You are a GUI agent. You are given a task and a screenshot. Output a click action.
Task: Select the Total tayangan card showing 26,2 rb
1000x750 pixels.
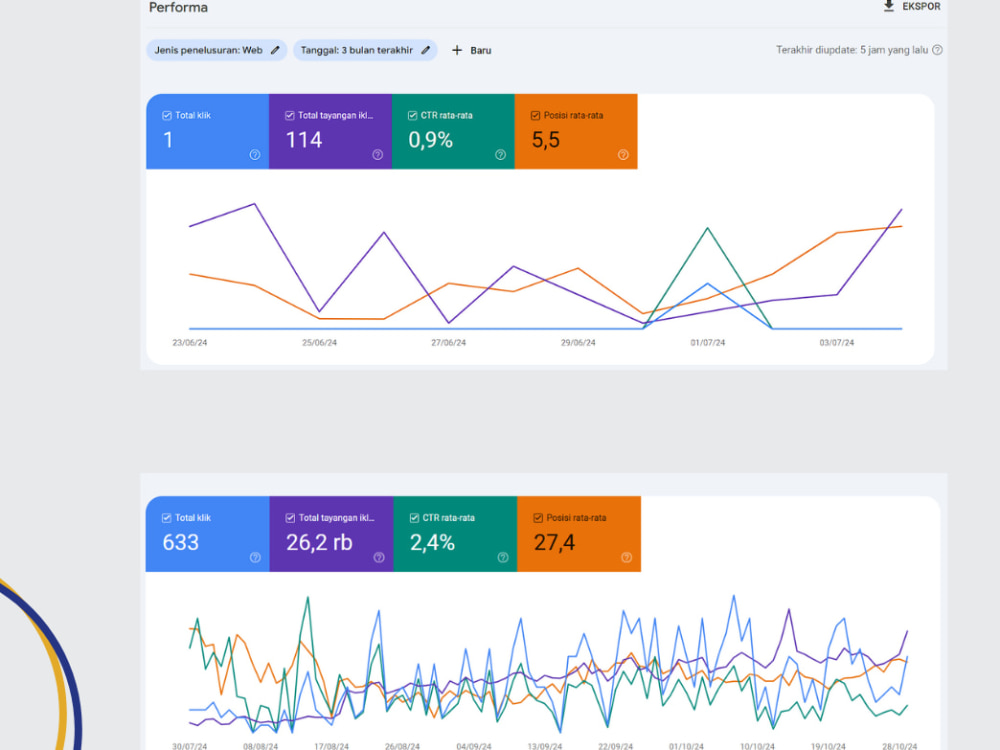tap(332, 534)
